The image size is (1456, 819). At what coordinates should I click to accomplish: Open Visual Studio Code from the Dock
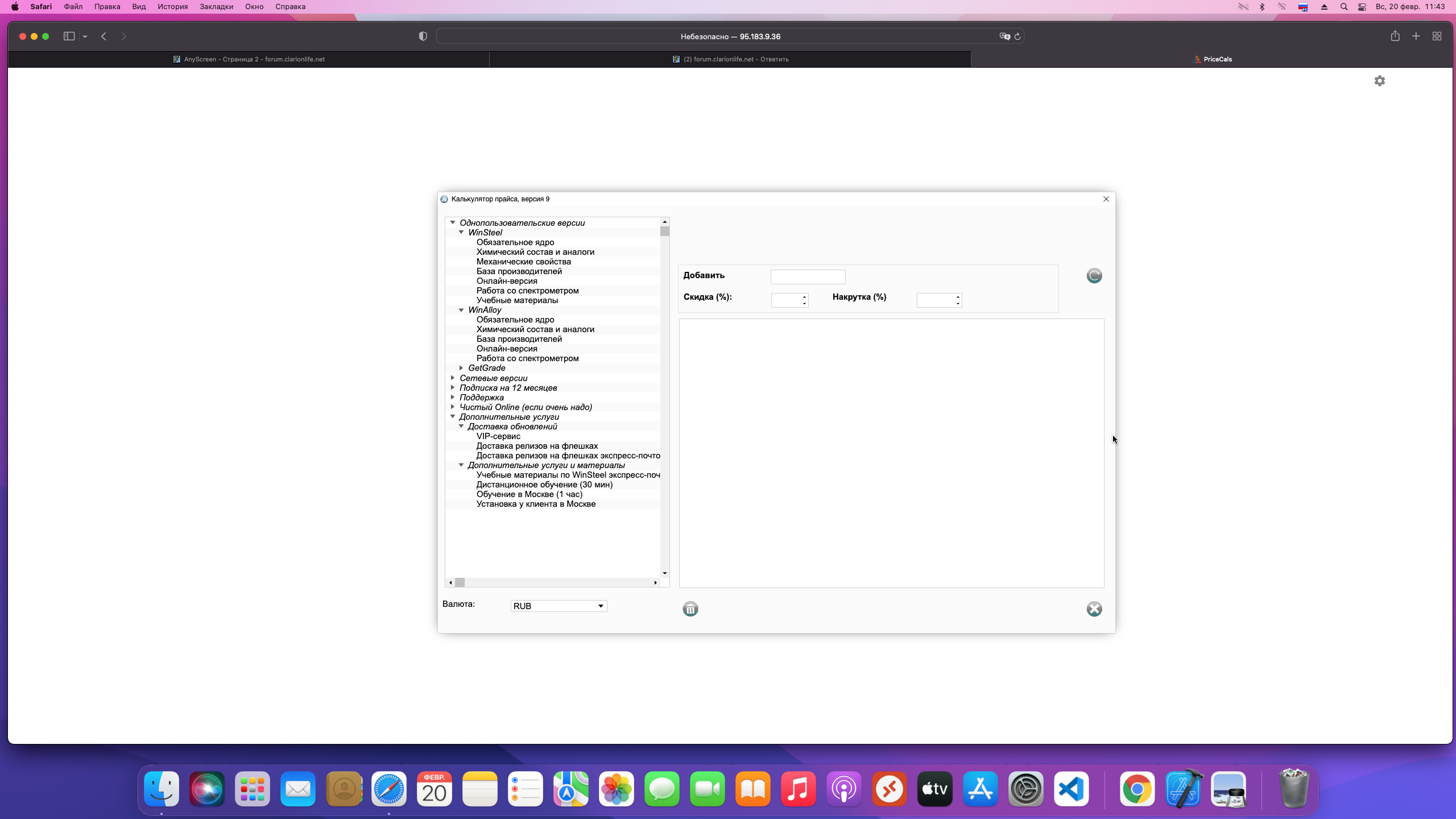click(x=1071, y=789)
